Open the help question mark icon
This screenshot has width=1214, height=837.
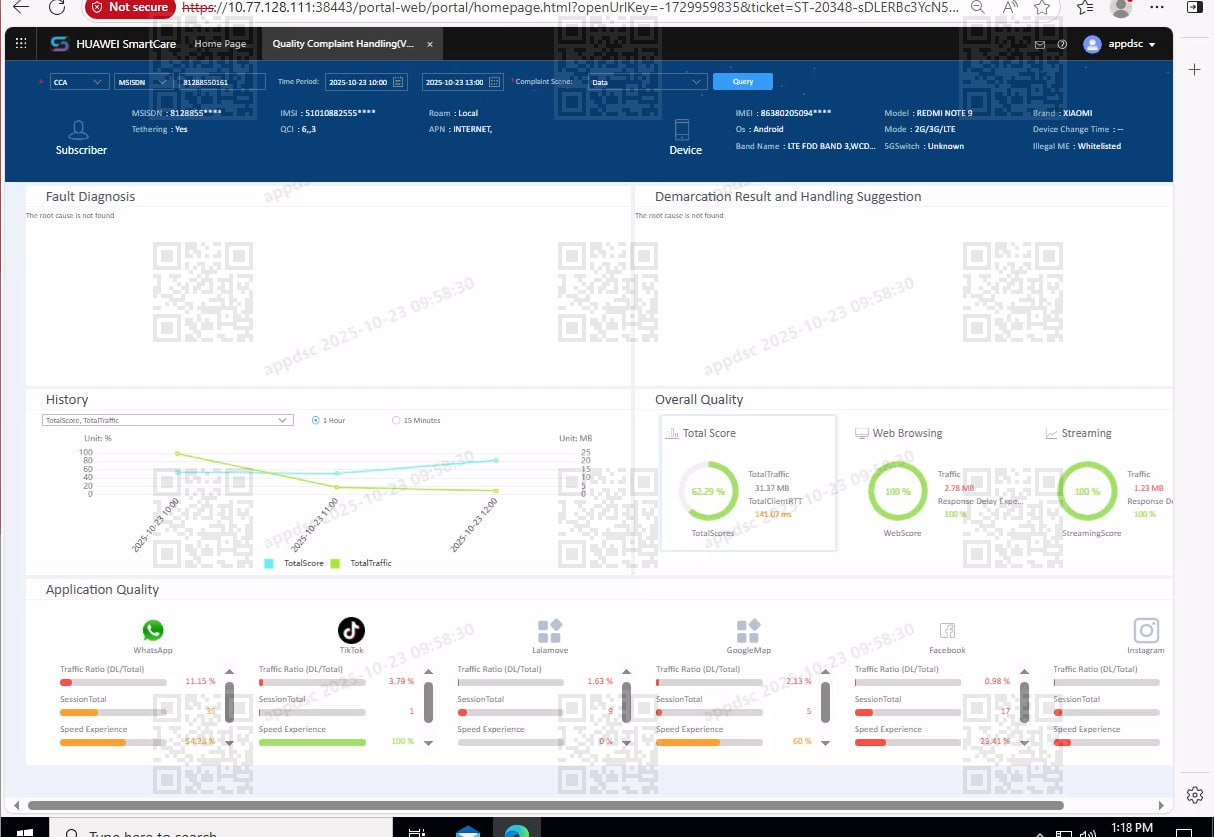(x=1062, y=44)
